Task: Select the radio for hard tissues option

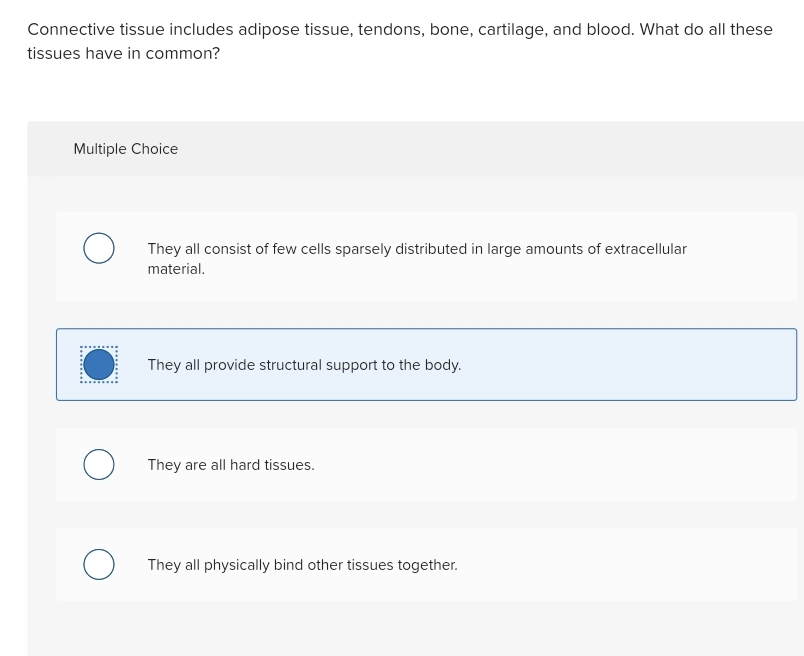Action: click(x=98, y=464)
